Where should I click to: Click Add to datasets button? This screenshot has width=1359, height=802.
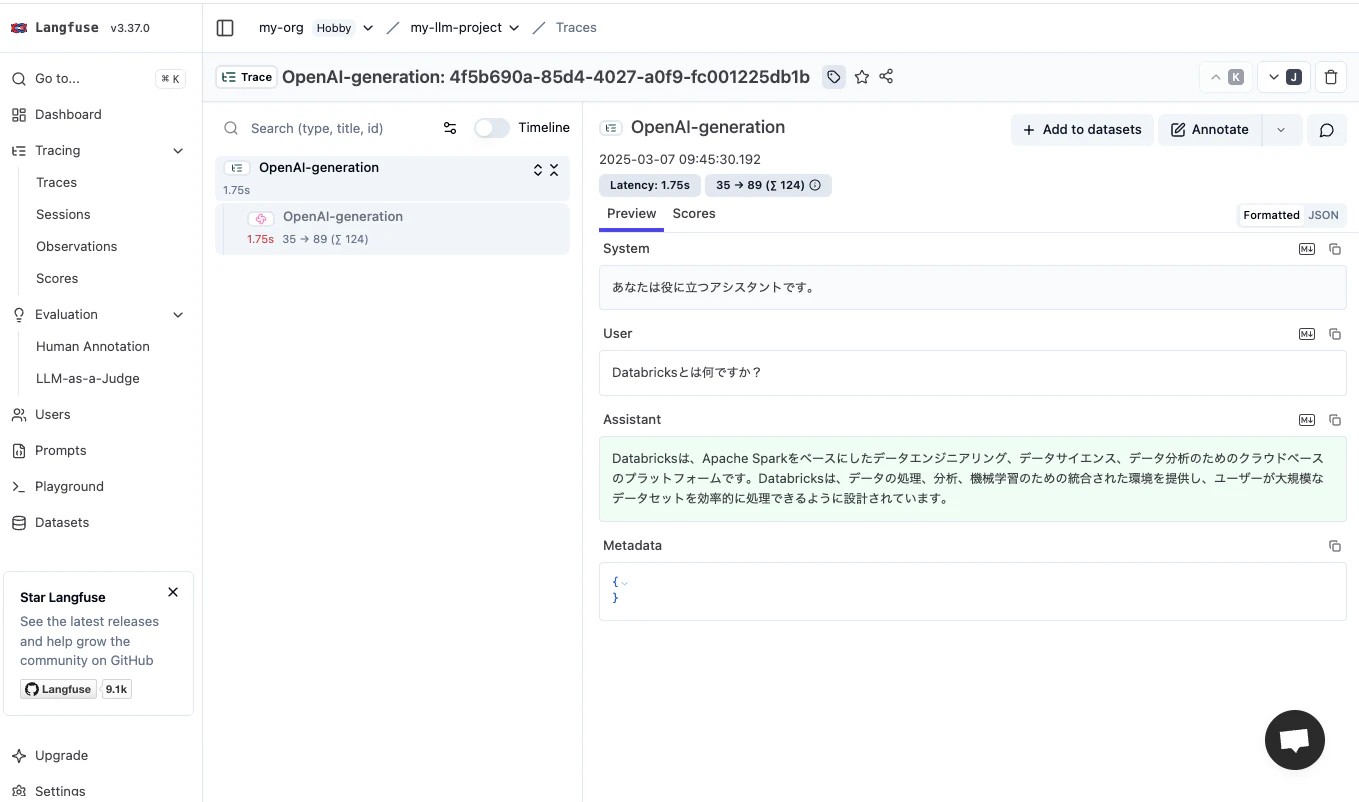(1082, 130)
